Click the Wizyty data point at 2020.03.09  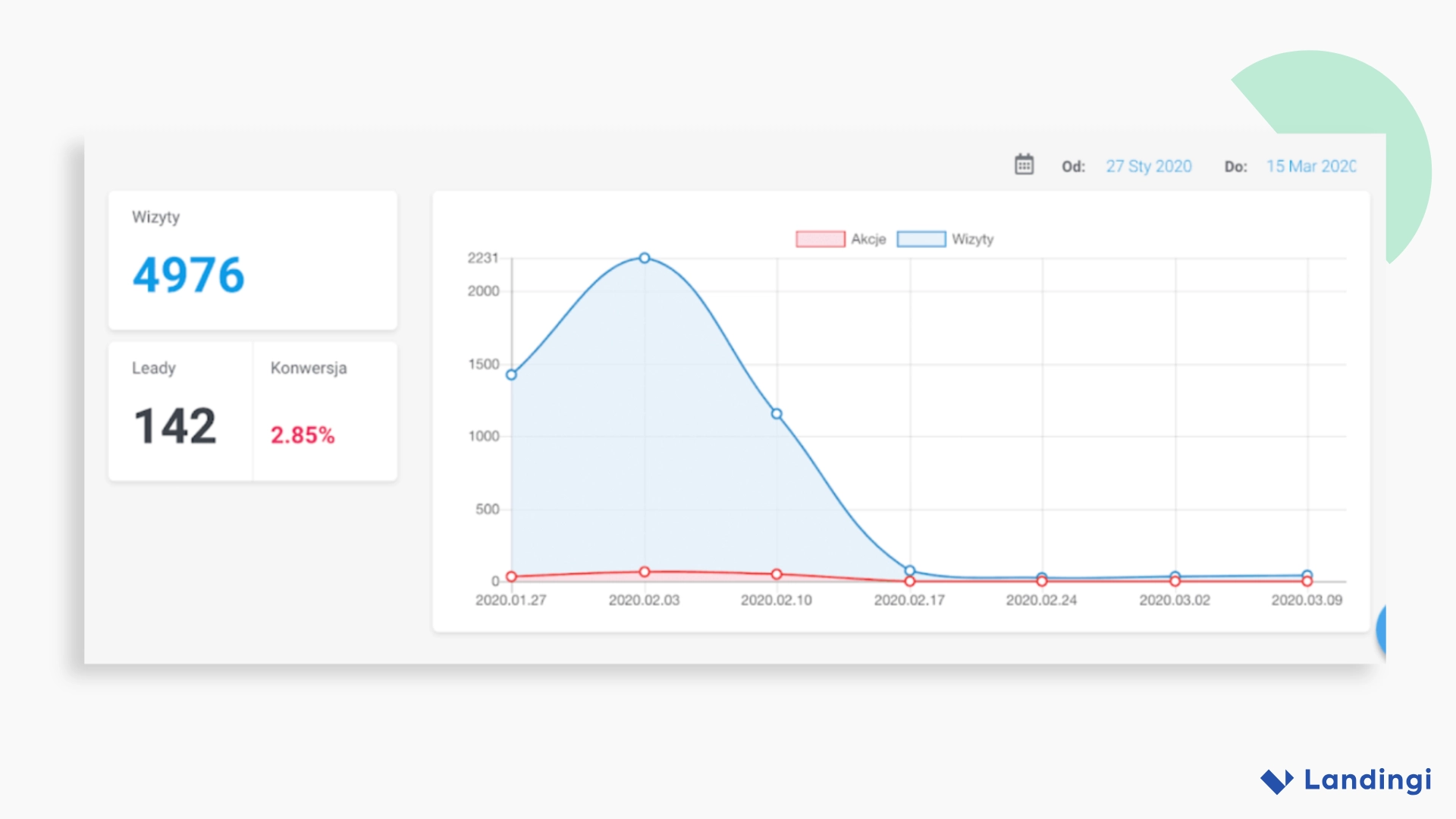[1307, 575]
